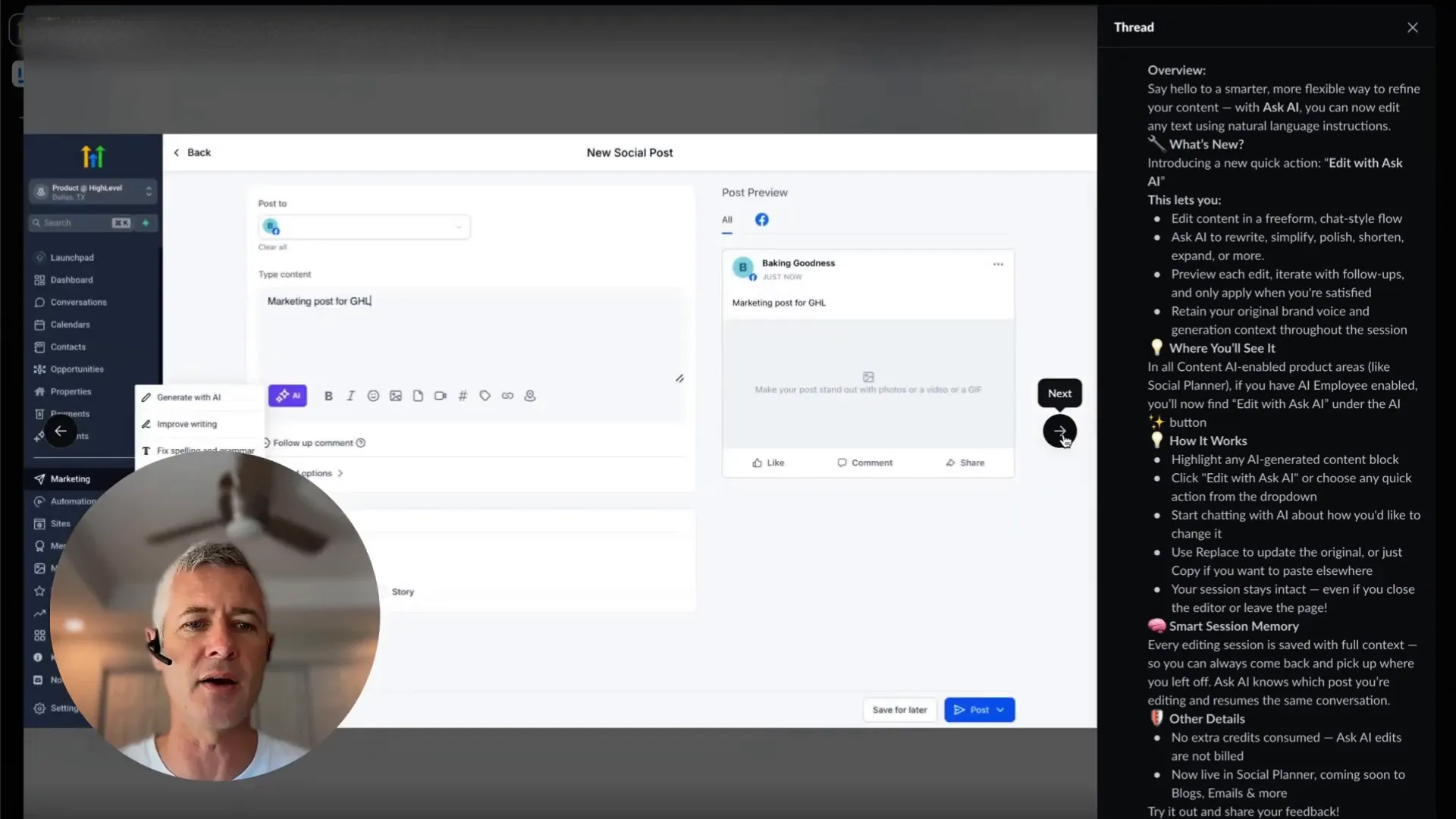
Task: Click Save for later button
Action: [899, 710]
